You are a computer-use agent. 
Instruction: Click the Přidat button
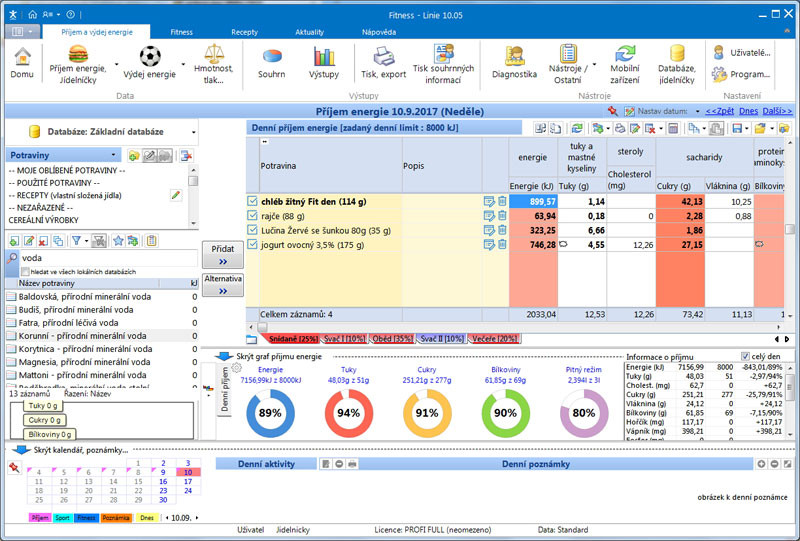click(x=223, y=255)
